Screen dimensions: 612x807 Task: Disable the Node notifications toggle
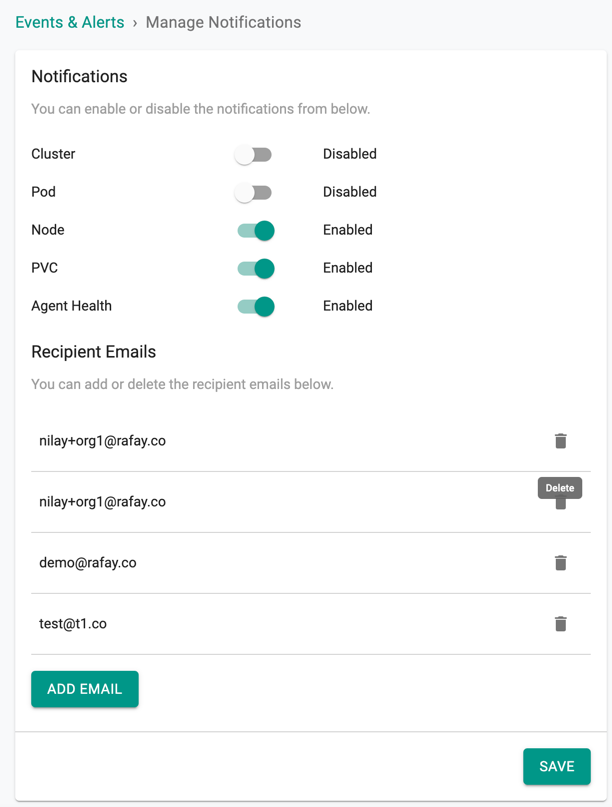click(x=256, y=231)
